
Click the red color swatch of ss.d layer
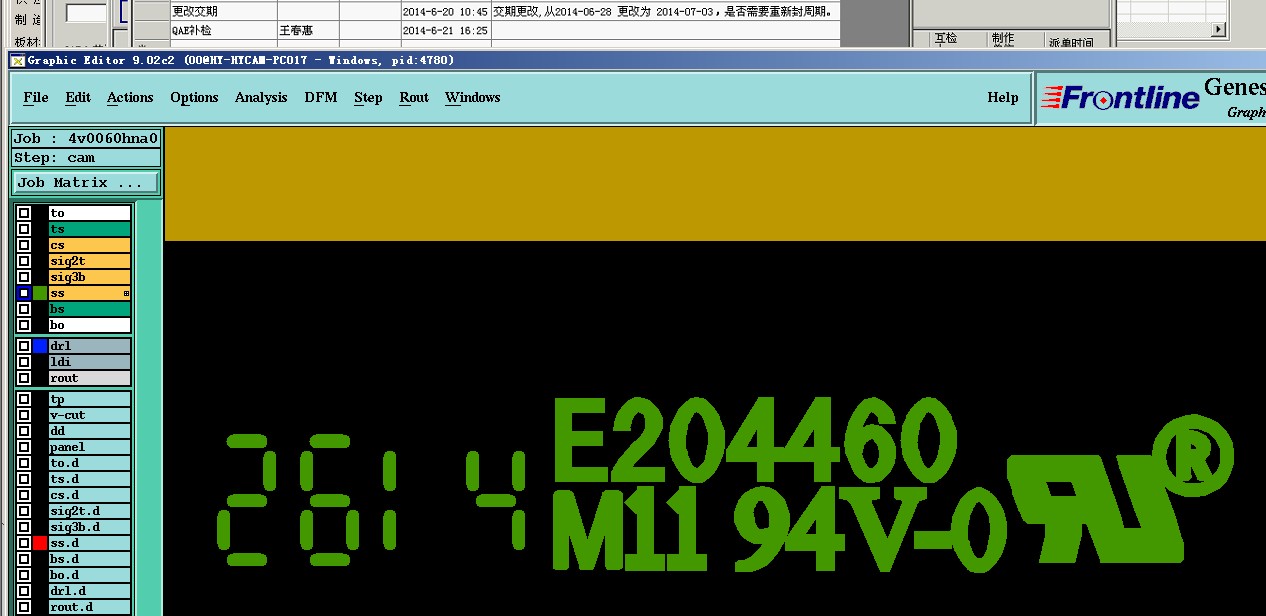click(40, 543)
